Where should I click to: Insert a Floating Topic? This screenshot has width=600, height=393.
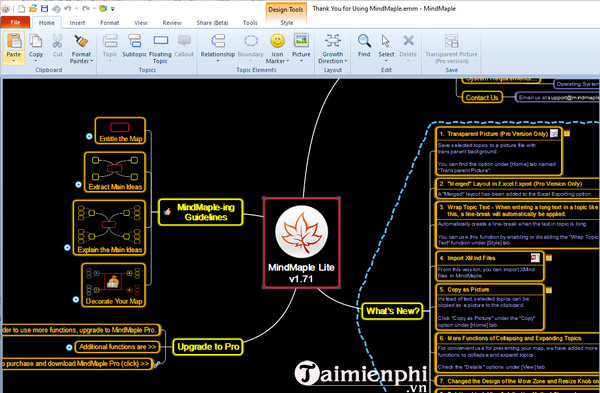pos(160,41)
